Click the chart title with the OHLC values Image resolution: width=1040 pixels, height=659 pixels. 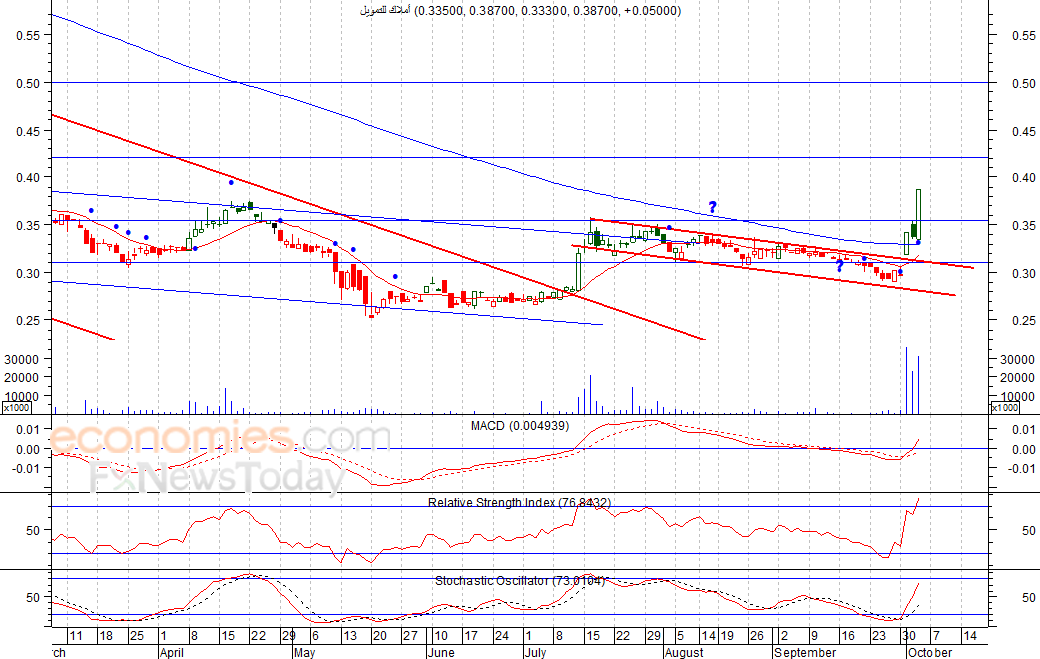521,11
